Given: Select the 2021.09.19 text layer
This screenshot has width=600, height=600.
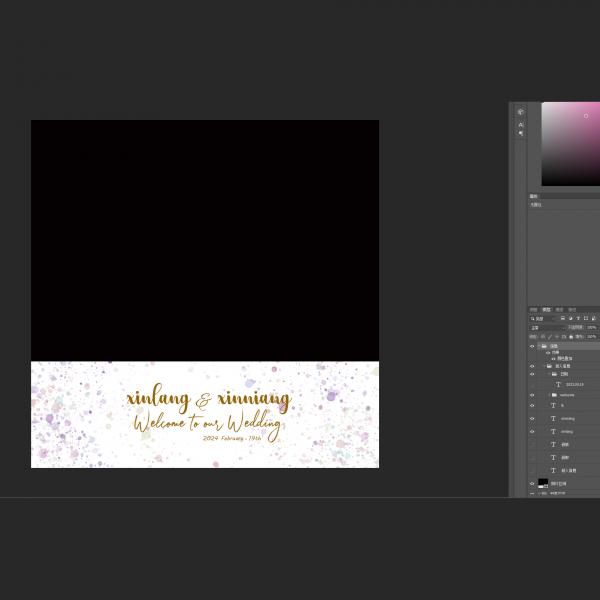Looking at the screenshot, I should (574, 384).
